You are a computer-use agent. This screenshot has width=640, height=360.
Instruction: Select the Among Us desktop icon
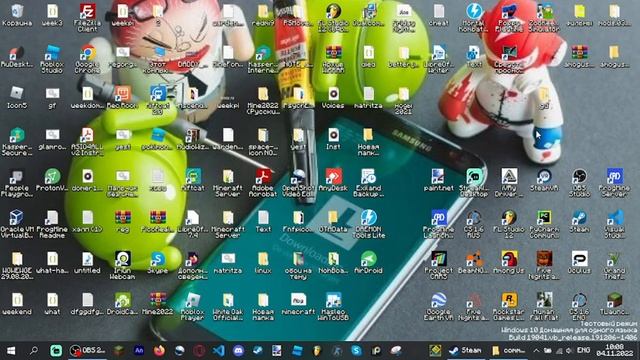tap(509, 262)
